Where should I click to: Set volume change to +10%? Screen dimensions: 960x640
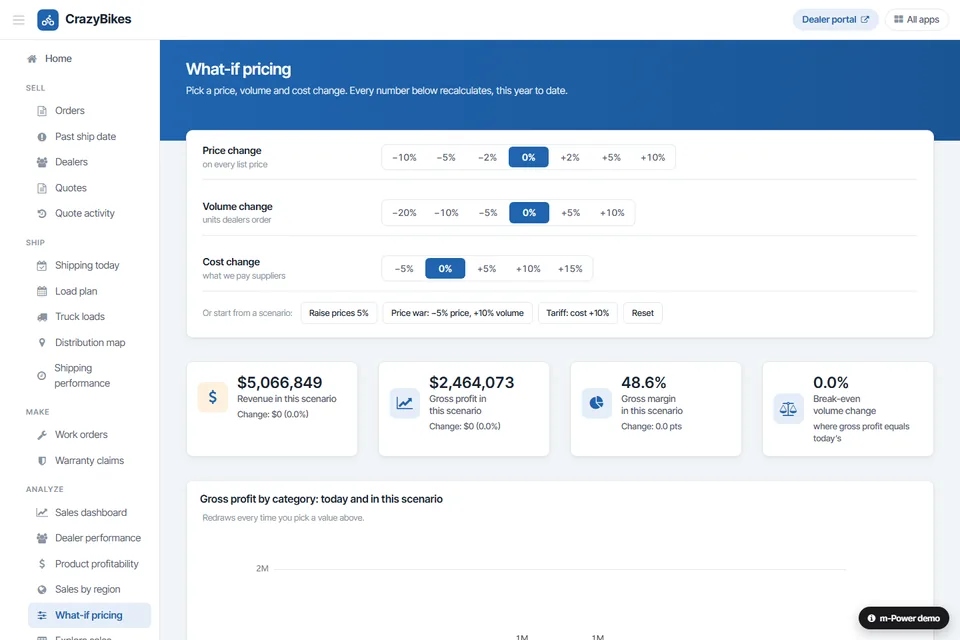612,213
